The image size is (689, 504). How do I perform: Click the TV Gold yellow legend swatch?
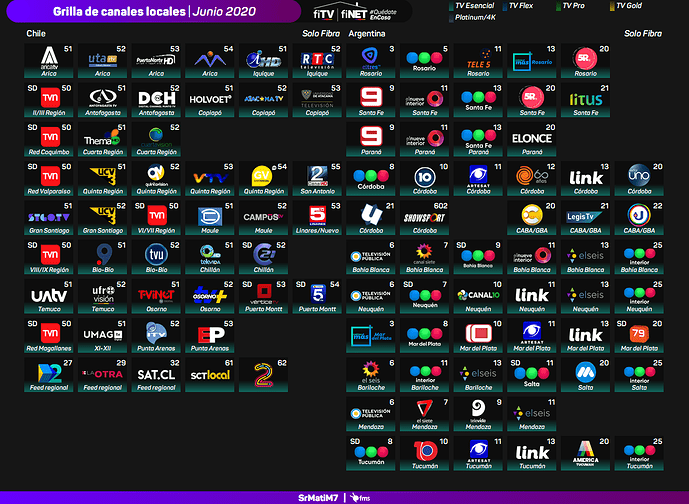click(x=612, y=6)
